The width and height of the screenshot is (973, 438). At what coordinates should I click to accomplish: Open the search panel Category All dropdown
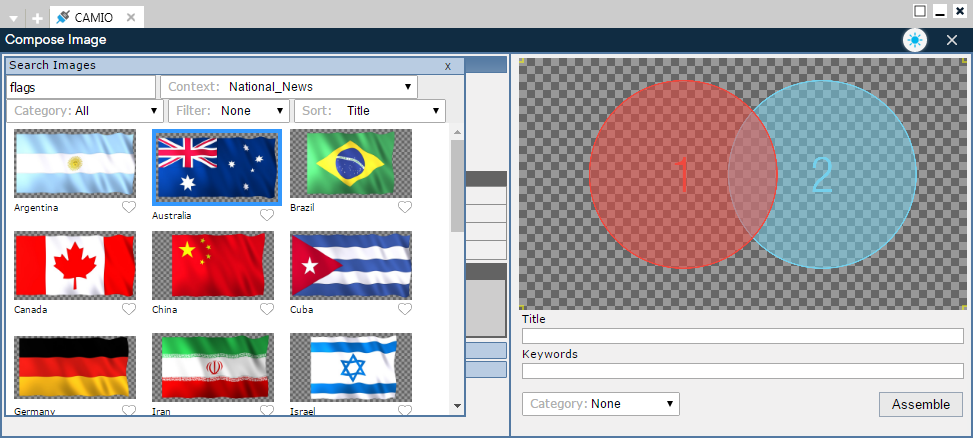[x=85, y=111]
